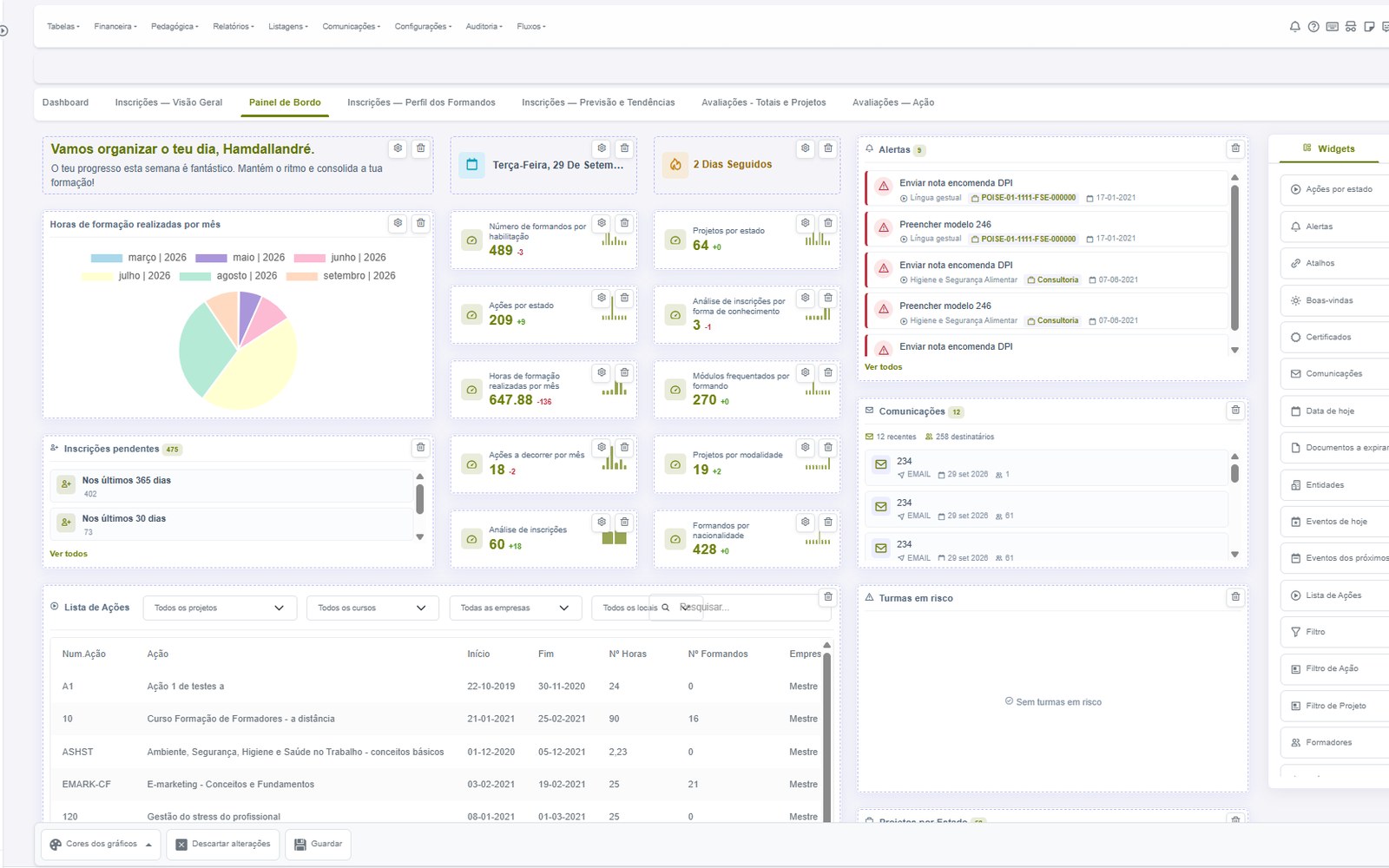Click the agosto 2026 legend swatch
Viewport: 1389px width, 868px height.
[195, 276]
